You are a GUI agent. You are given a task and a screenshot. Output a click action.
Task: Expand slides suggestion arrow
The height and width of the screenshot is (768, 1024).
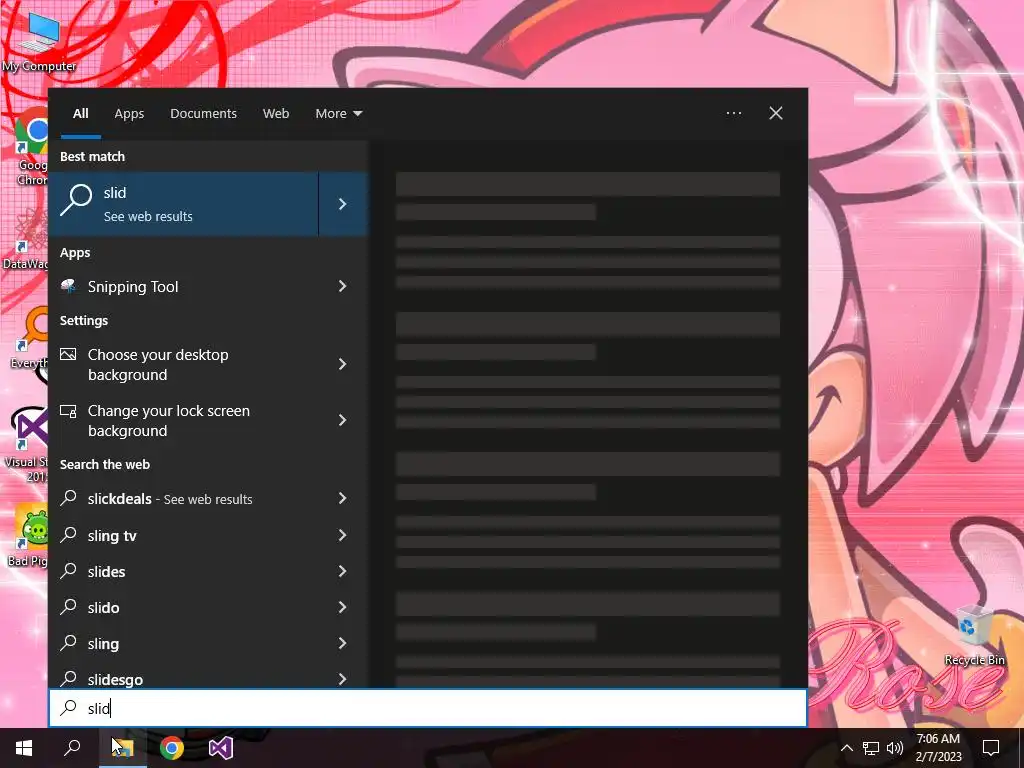pyautogui.click(x=343, y=571)
